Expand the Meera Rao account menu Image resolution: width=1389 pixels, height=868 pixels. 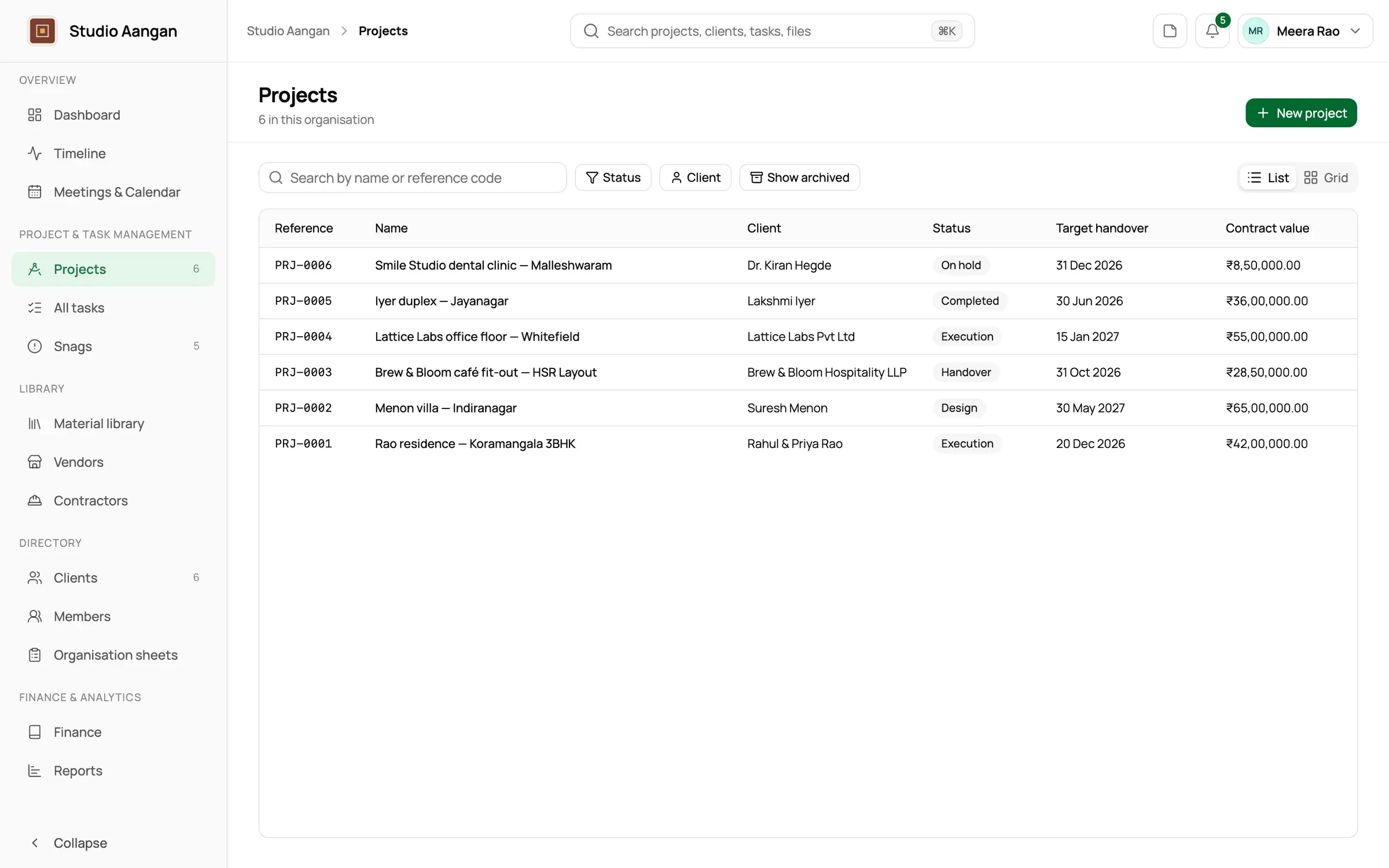point(1305,31)
